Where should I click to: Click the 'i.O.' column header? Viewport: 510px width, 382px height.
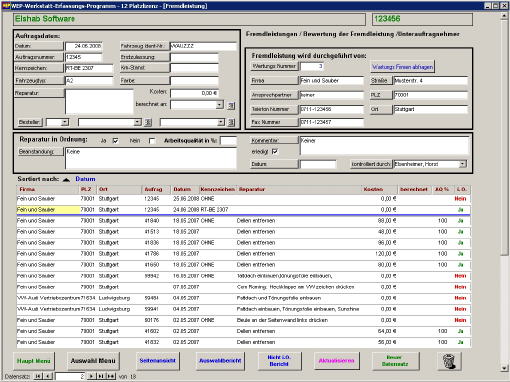(x=462, y=189)
